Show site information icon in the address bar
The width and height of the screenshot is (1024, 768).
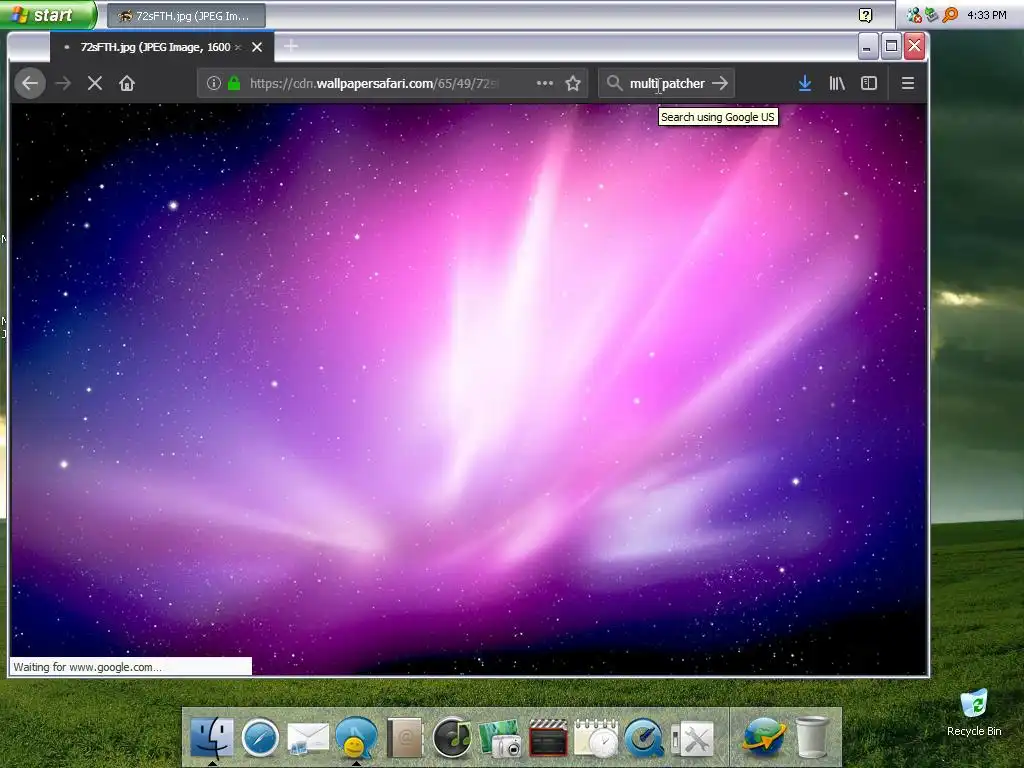[214, 83]
